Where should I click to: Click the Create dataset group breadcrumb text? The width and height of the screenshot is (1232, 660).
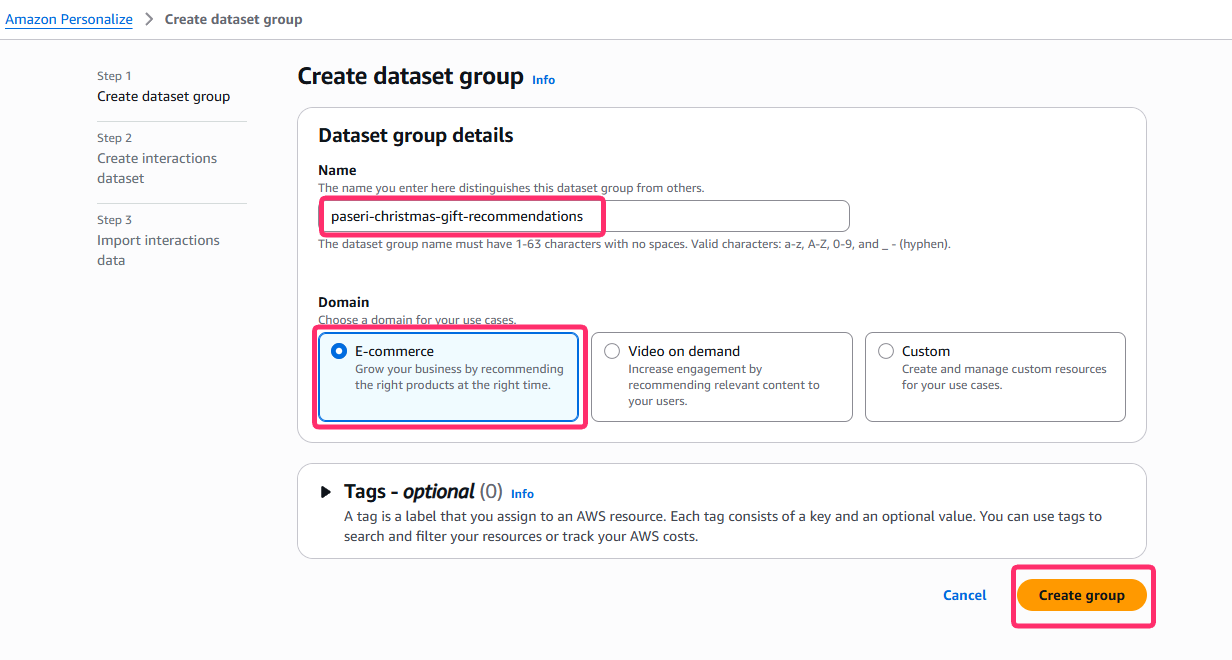tap(233, 19)
